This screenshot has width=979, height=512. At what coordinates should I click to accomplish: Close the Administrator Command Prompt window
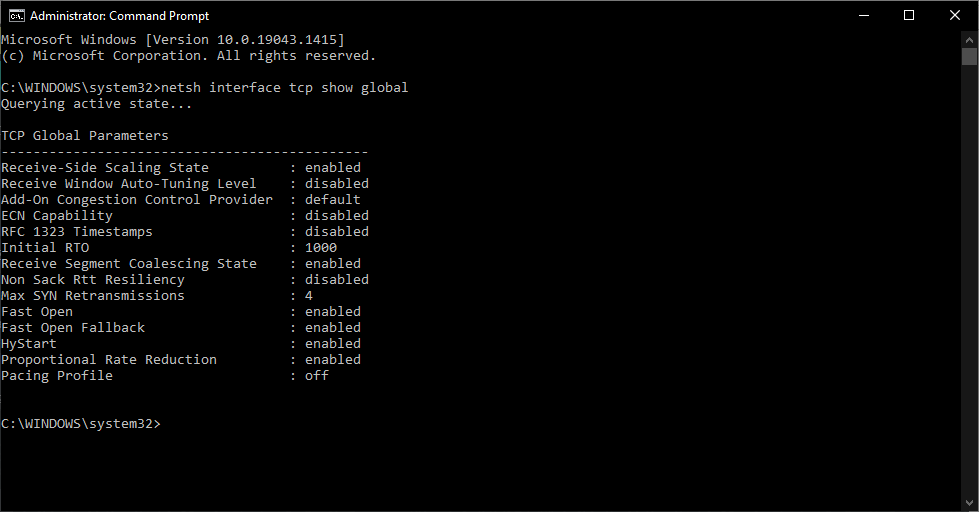pyautogui.click(x=955, y=16)
